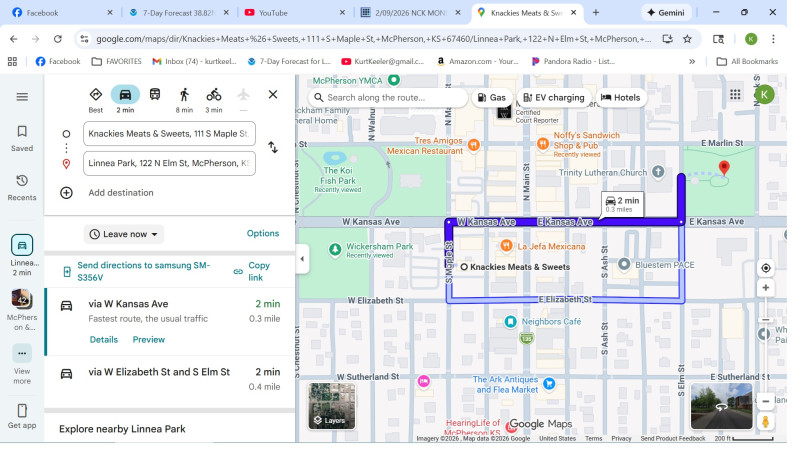The image size is (800, 457).
Task: Click The Ark Antiques and Flea Market marker
Action: click(x=549, y=384)
